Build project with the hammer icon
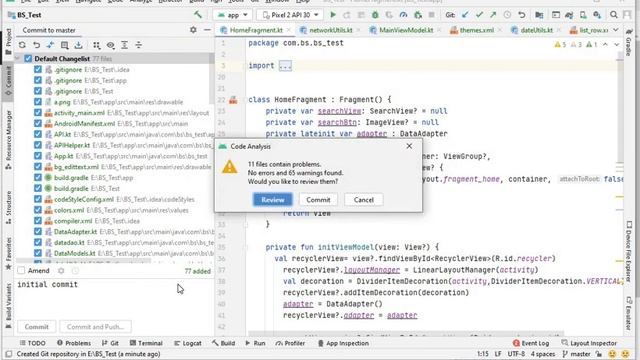 tap(198, 15)
